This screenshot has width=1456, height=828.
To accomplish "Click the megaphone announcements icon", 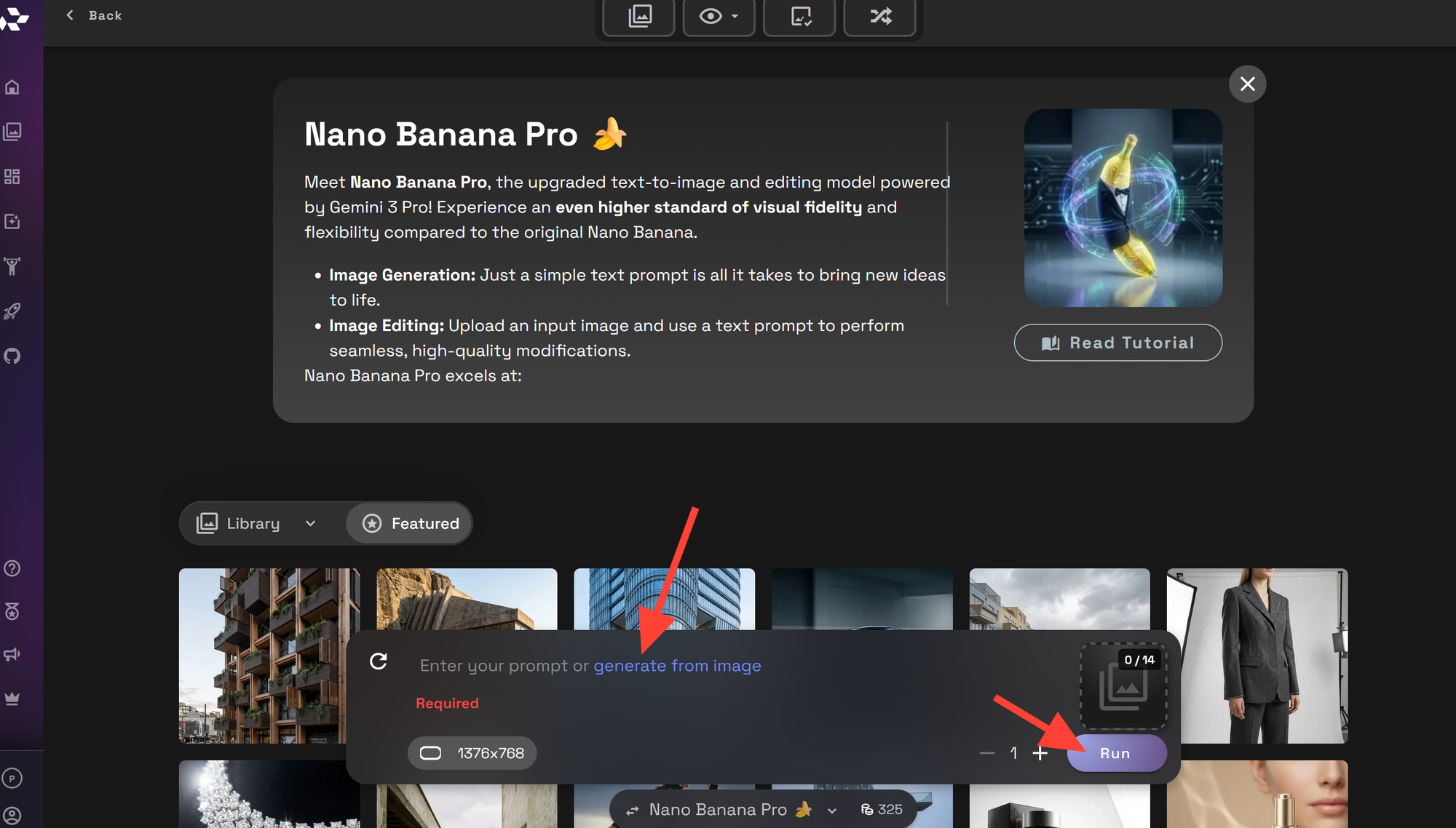I will click(x=12, y=655).
